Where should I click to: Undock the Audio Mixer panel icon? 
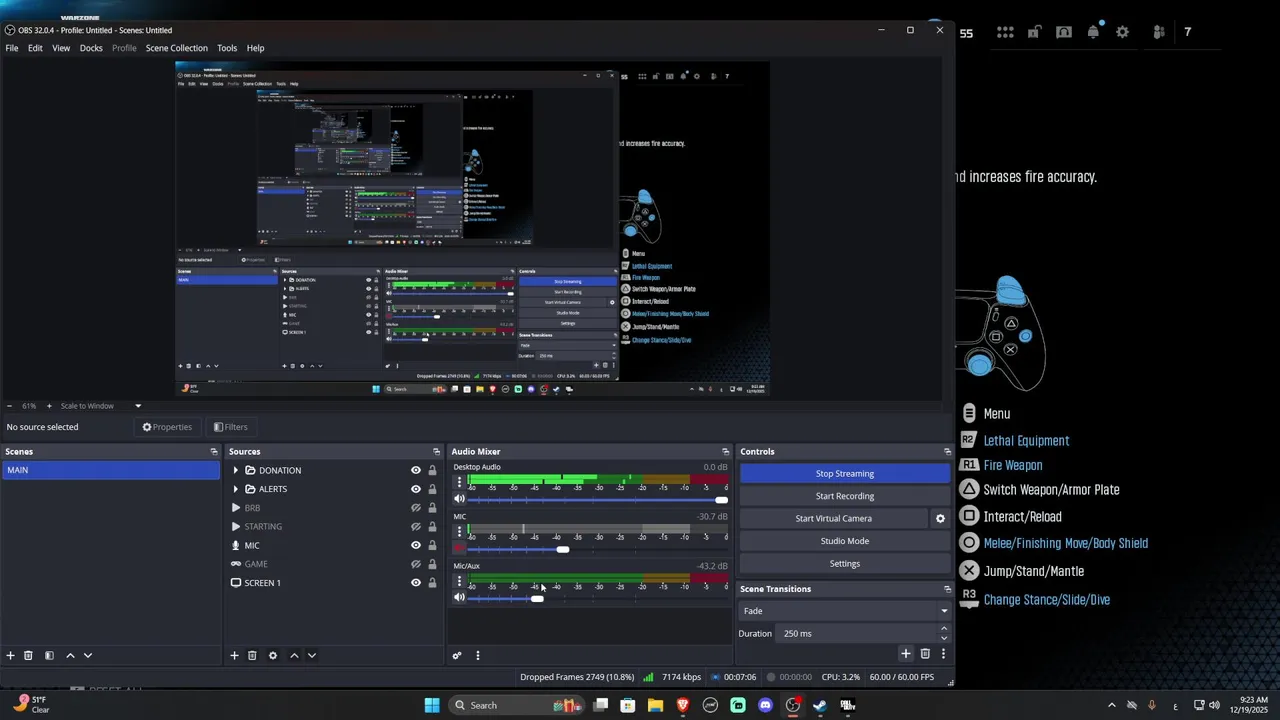tap(726, 451)
